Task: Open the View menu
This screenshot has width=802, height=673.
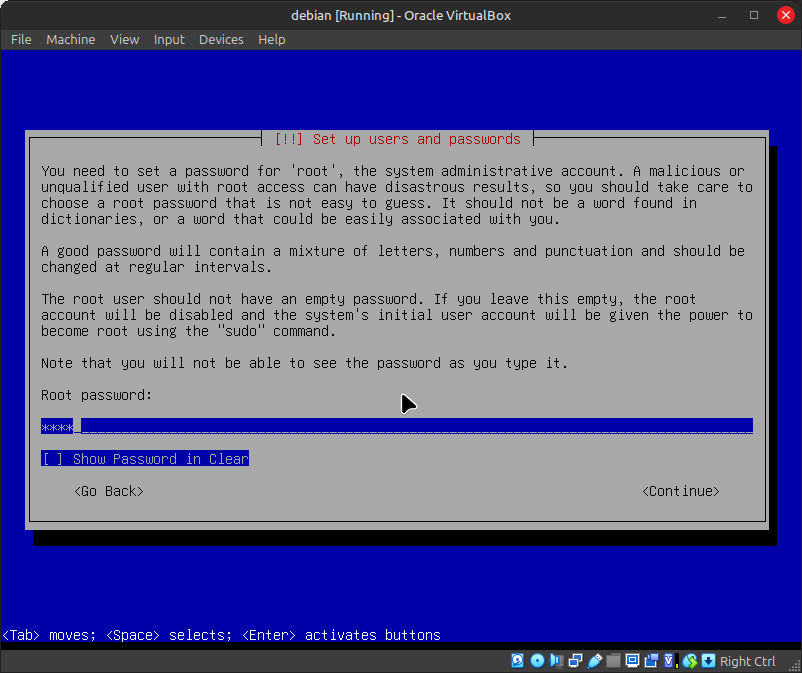Action: point(125,40)
